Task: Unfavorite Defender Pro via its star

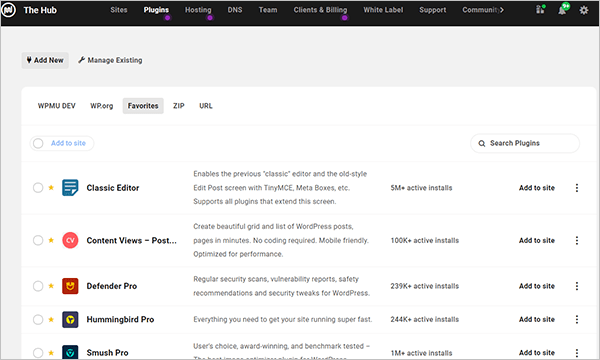Action: tap(51, 286)
